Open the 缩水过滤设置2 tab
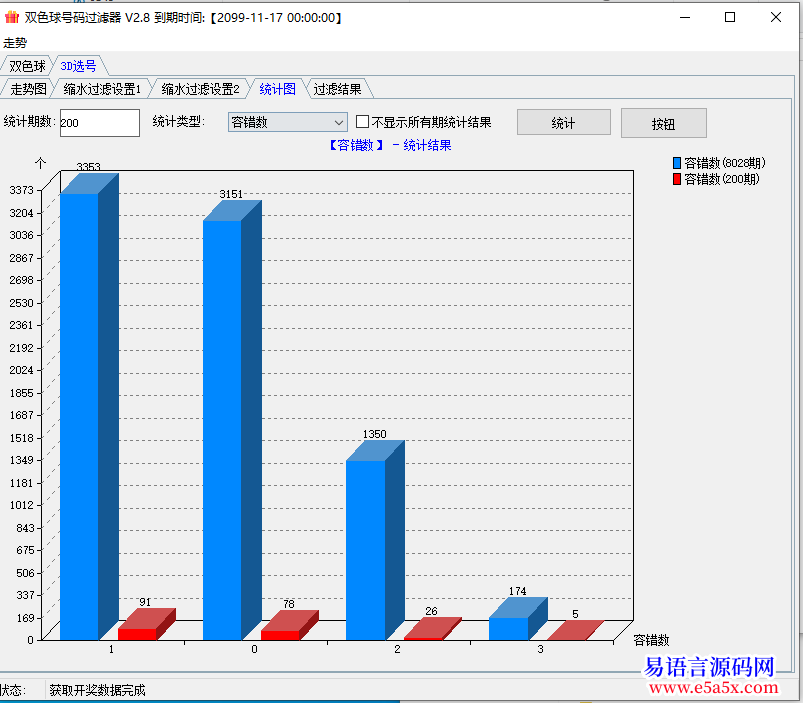The height and width of the screenshot is (703, 803). coord(200,89)
